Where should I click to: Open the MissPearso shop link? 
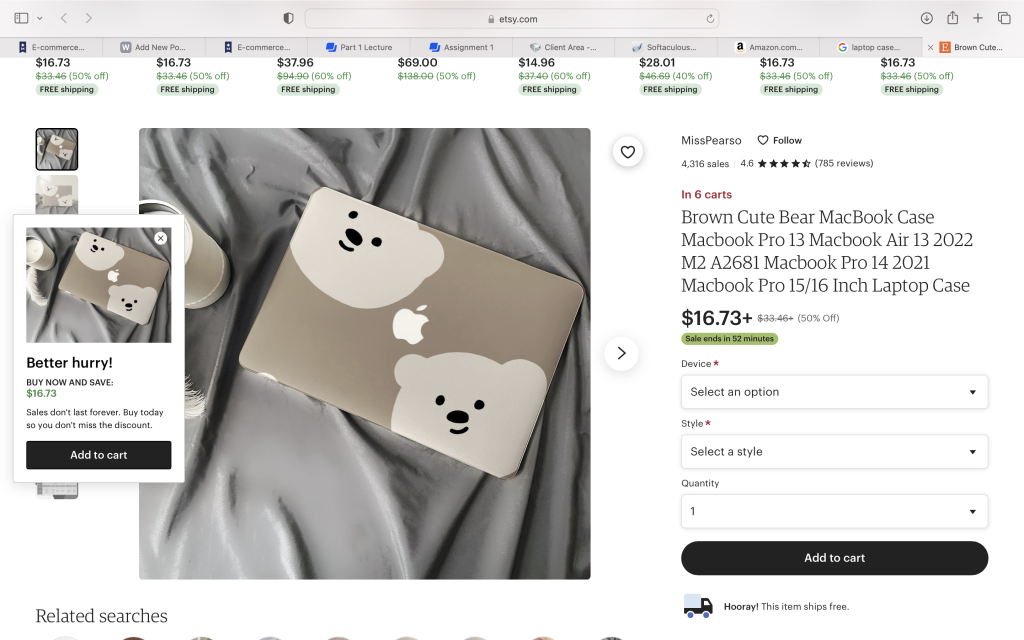[x=711, y=141]
